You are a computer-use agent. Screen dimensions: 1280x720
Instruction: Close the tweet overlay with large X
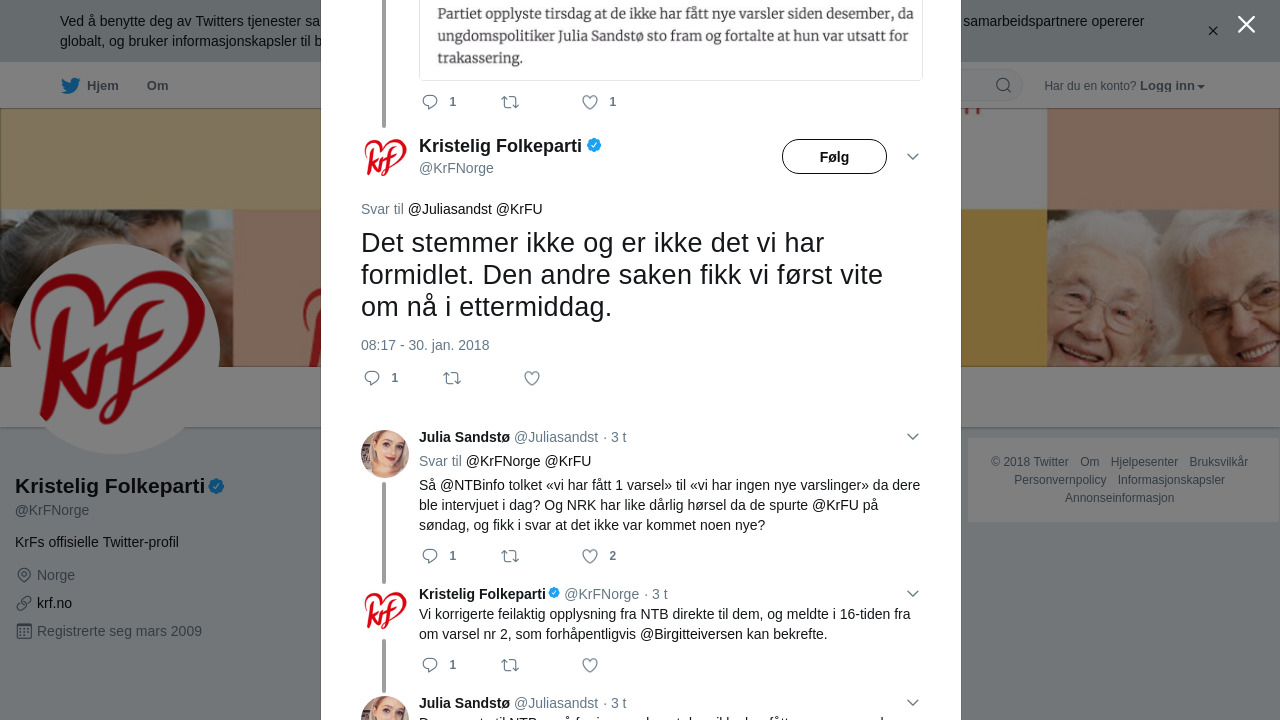click(x=1246, y=24)
